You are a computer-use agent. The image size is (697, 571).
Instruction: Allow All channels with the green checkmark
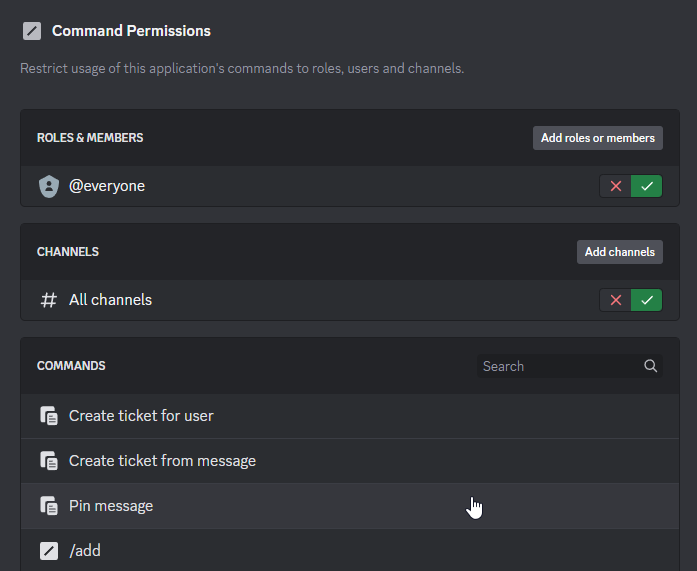(x=647, y=300)
